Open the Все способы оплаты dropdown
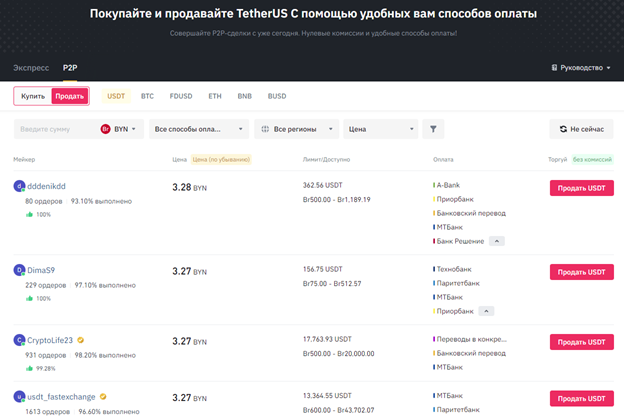The height and width of the screenshot is (418, 624). pyautogui.click(x=199, y=129)
